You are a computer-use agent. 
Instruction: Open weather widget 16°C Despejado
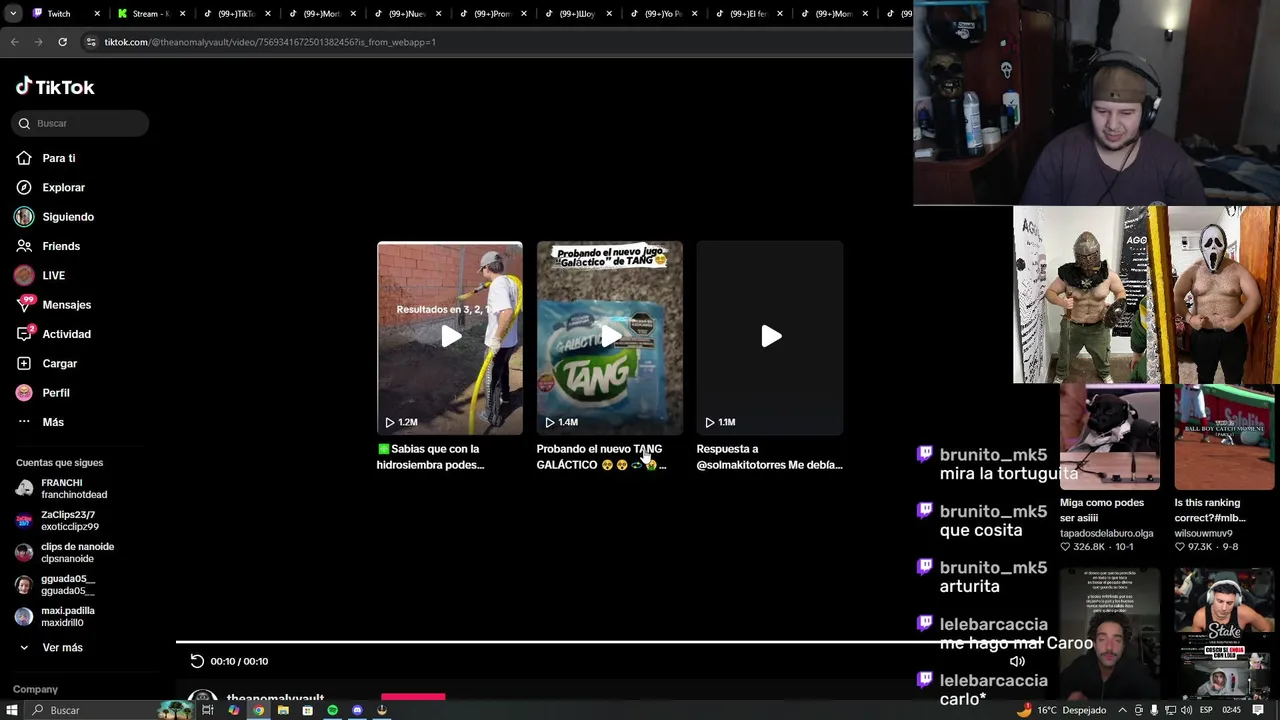[1060, 710]
